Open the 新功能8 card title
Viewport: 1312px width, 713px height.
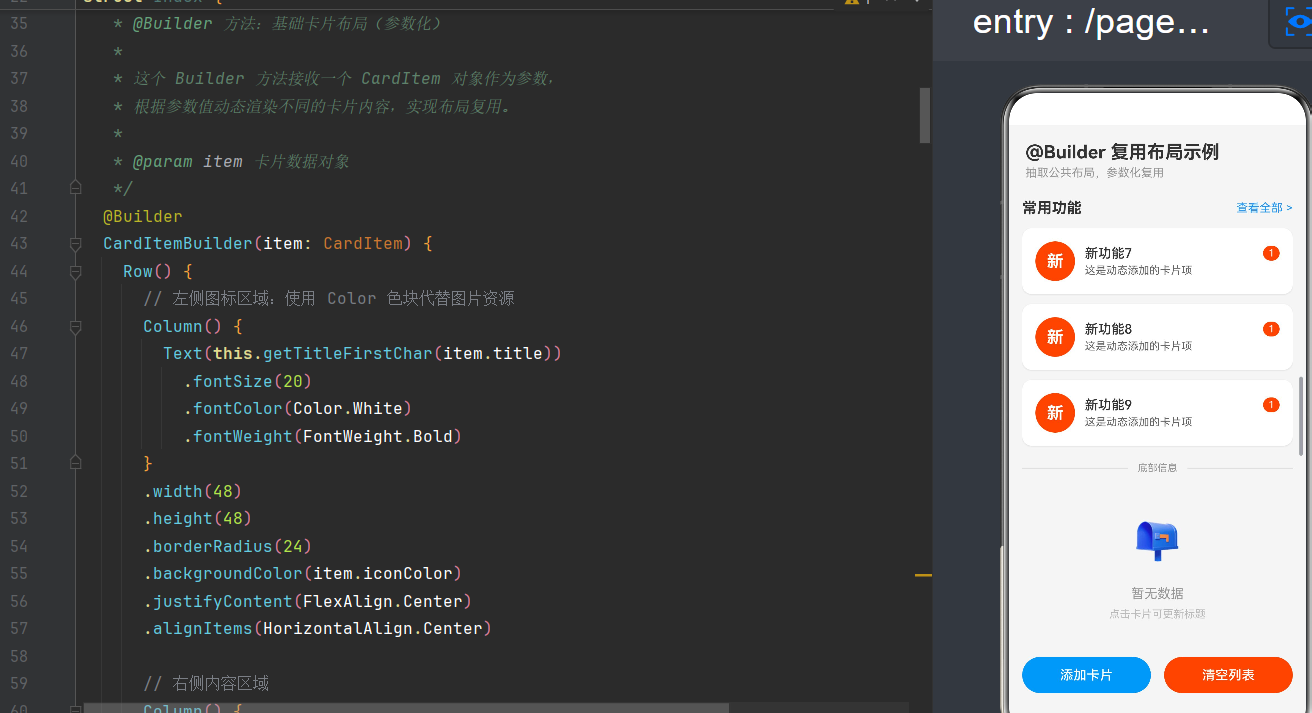(x=1108, y=329)
